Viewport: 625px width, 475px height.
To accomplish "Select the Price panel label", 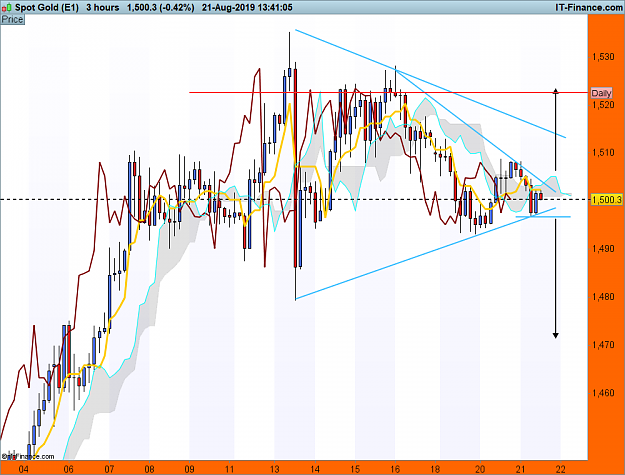I will click(13, 20).
